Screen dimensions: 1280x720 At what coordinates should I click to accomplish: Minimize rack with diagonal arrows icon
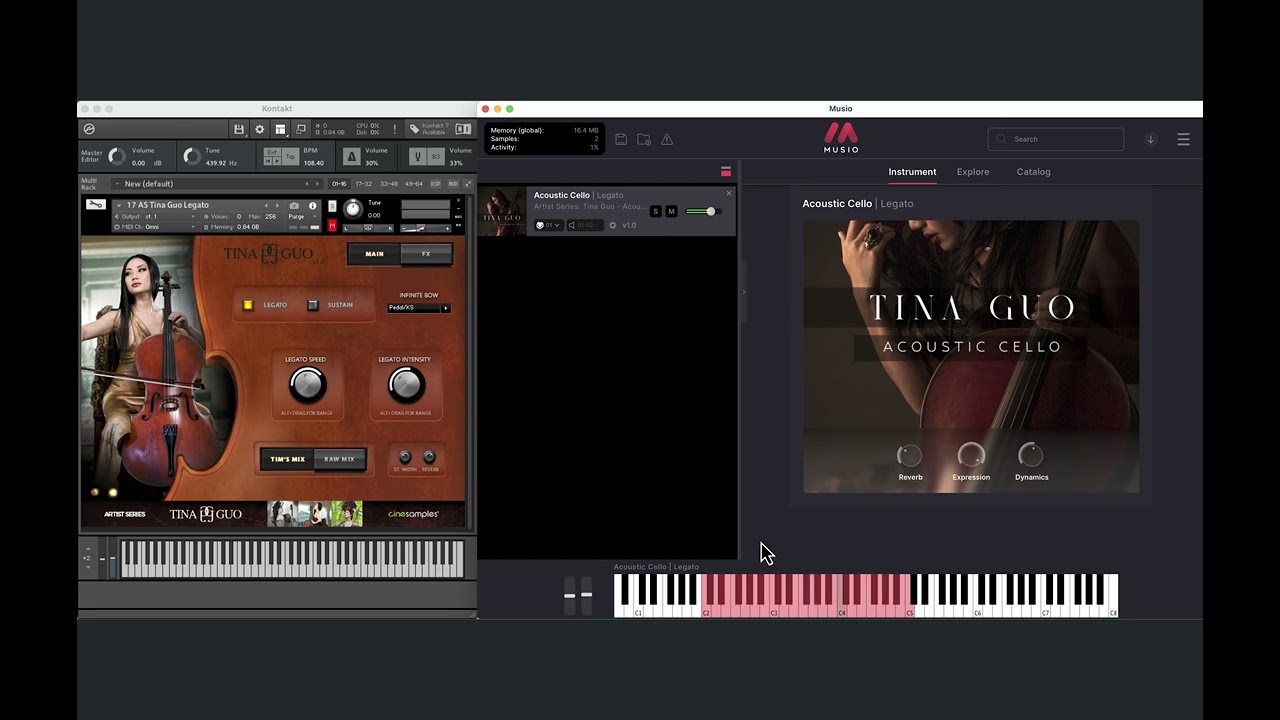[468, 184]
